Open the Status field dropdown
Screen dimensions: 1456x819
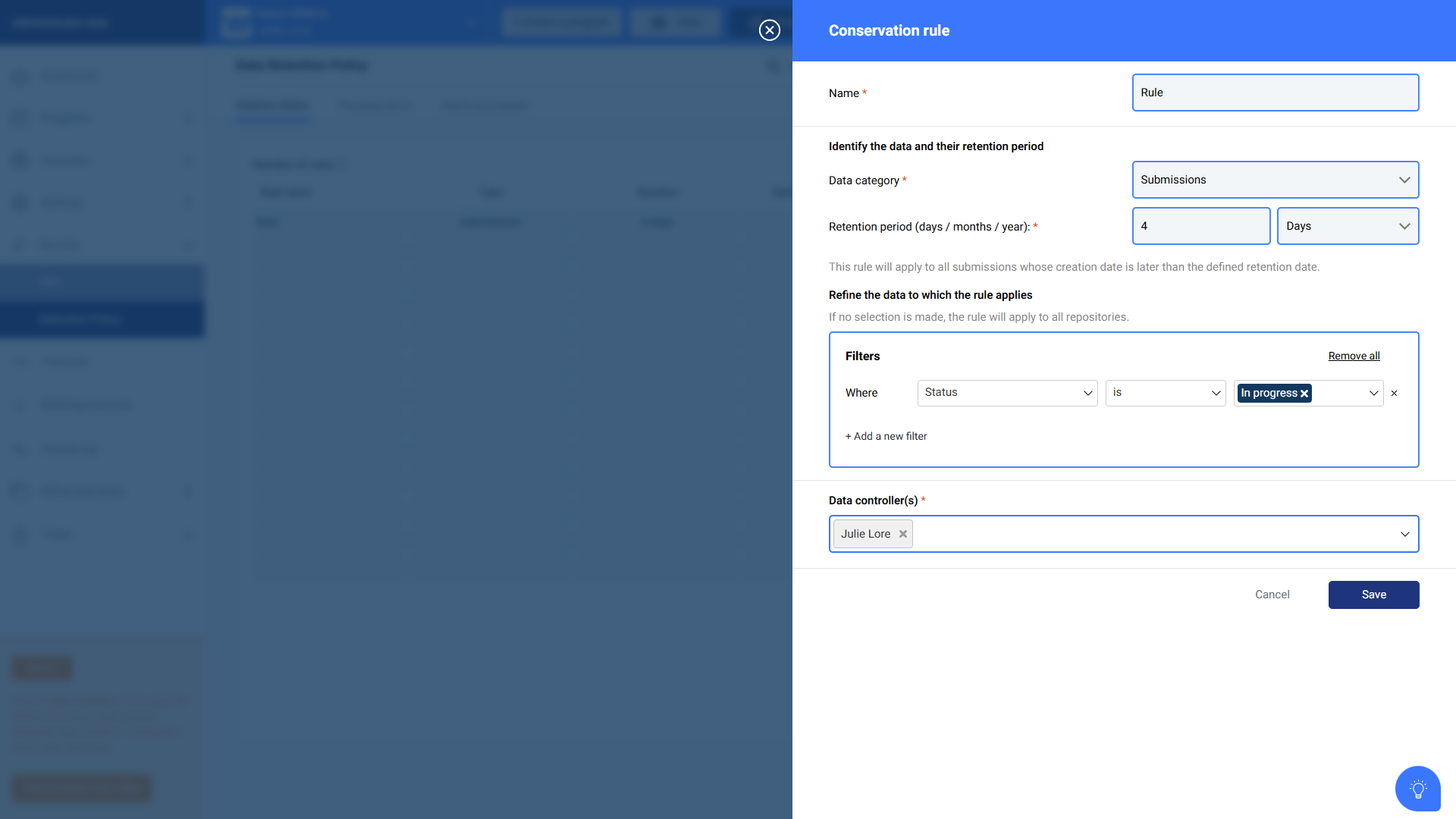(1007, 393)
